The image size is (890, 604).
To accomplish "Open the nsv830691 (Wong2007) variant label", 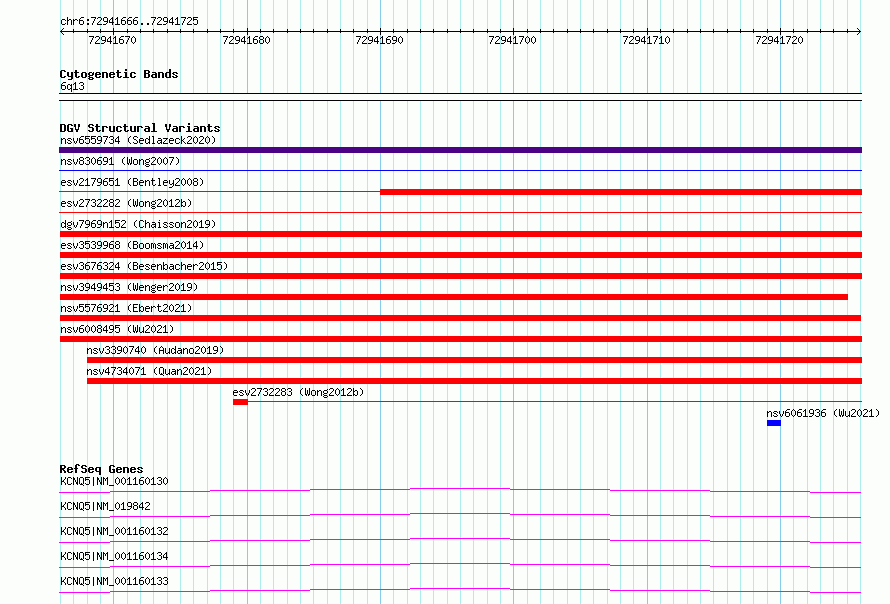I will click(x=120, y=161).
